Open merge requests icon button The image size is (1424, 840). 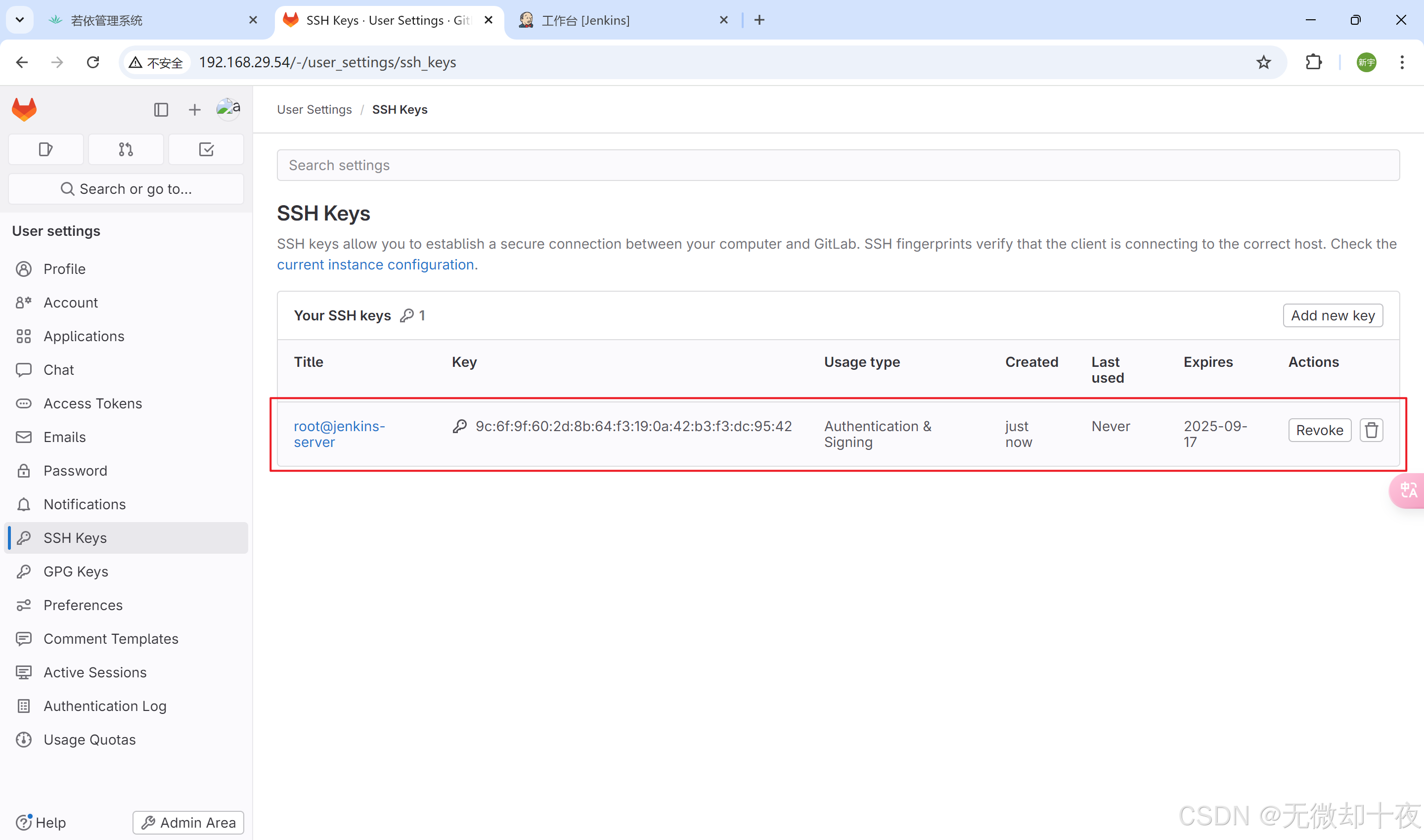click(x=126, y=149)
